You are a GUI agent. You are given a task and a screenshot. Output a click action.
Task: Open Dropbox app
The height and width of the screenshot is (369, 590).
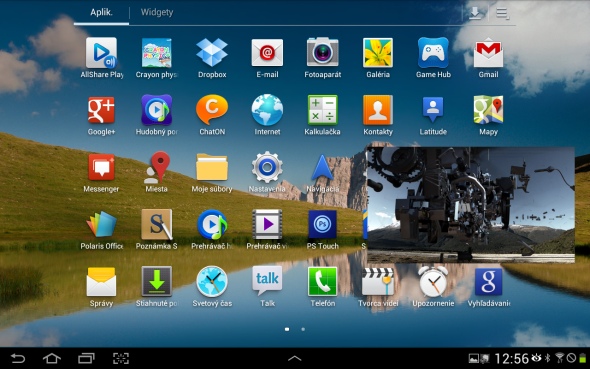tap(212, 53)
